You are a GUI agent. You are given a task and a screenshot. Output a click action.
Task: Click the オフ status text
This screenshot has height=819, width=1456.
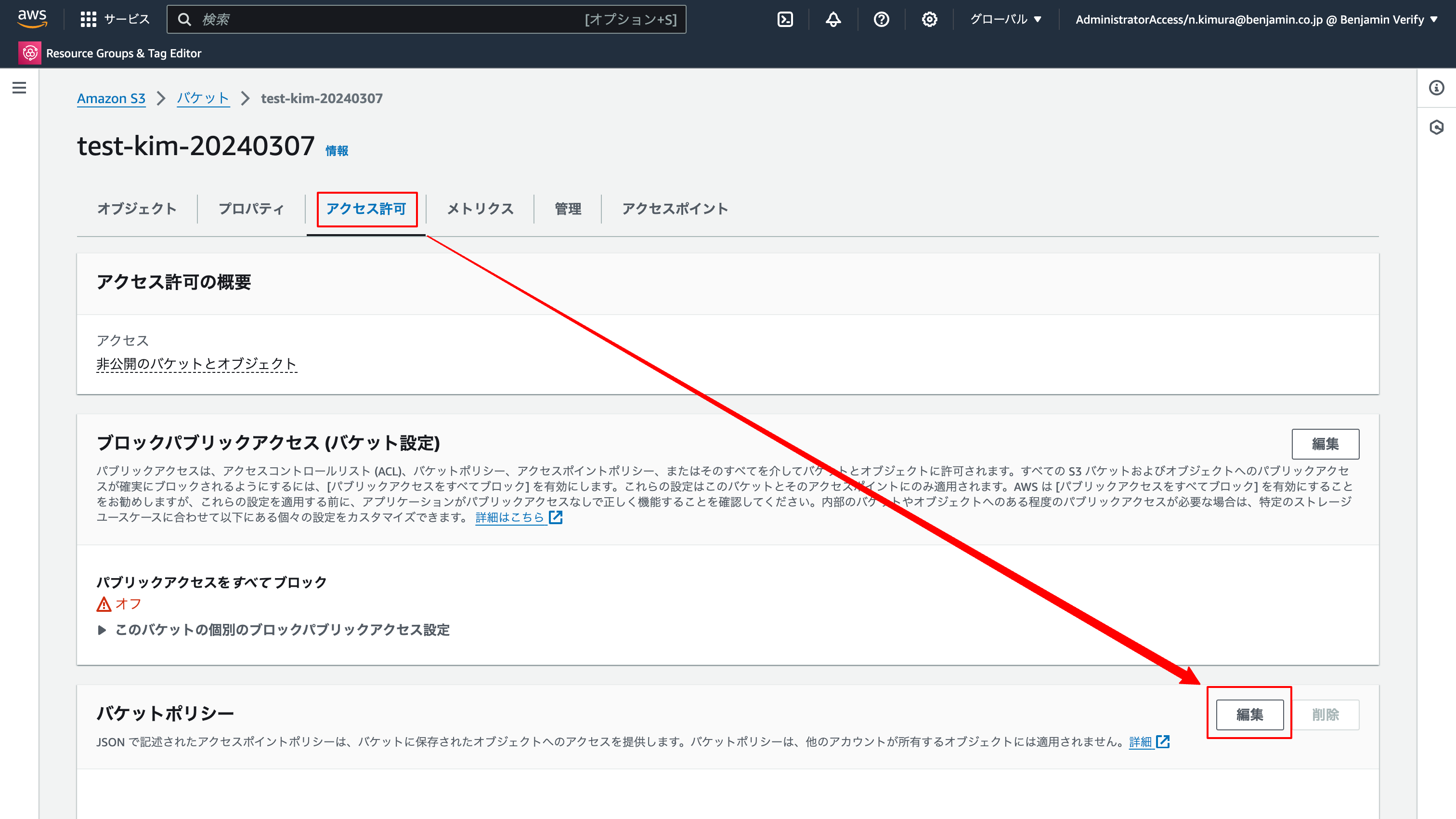click(x=128, y=604)
